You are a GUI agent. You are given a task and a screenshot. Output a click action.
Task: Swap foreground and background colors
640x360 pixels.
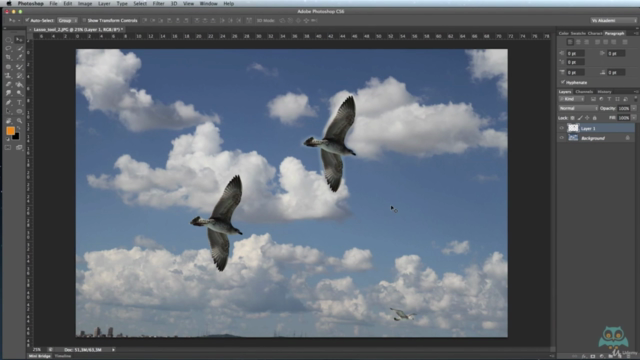tap(18, 128)
